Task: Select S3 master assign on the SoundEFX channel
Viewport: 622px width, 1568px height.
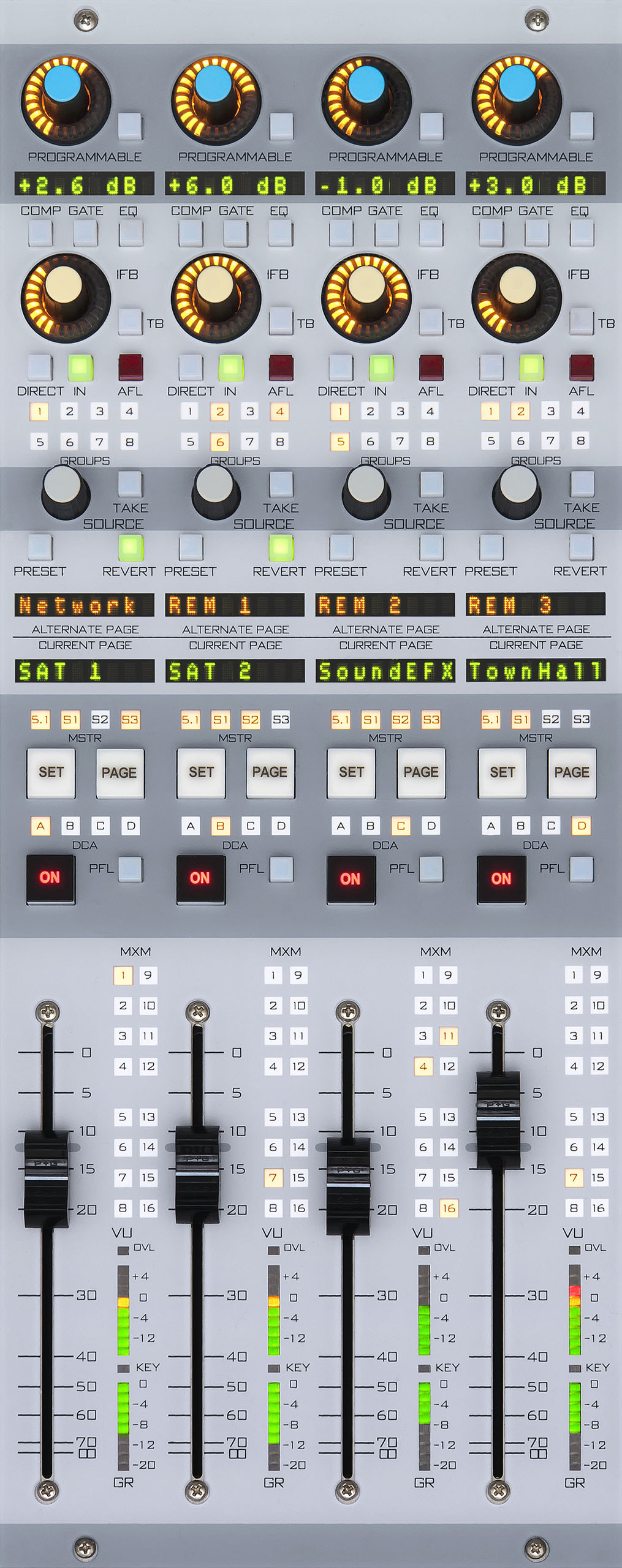Action: (431, 719)
